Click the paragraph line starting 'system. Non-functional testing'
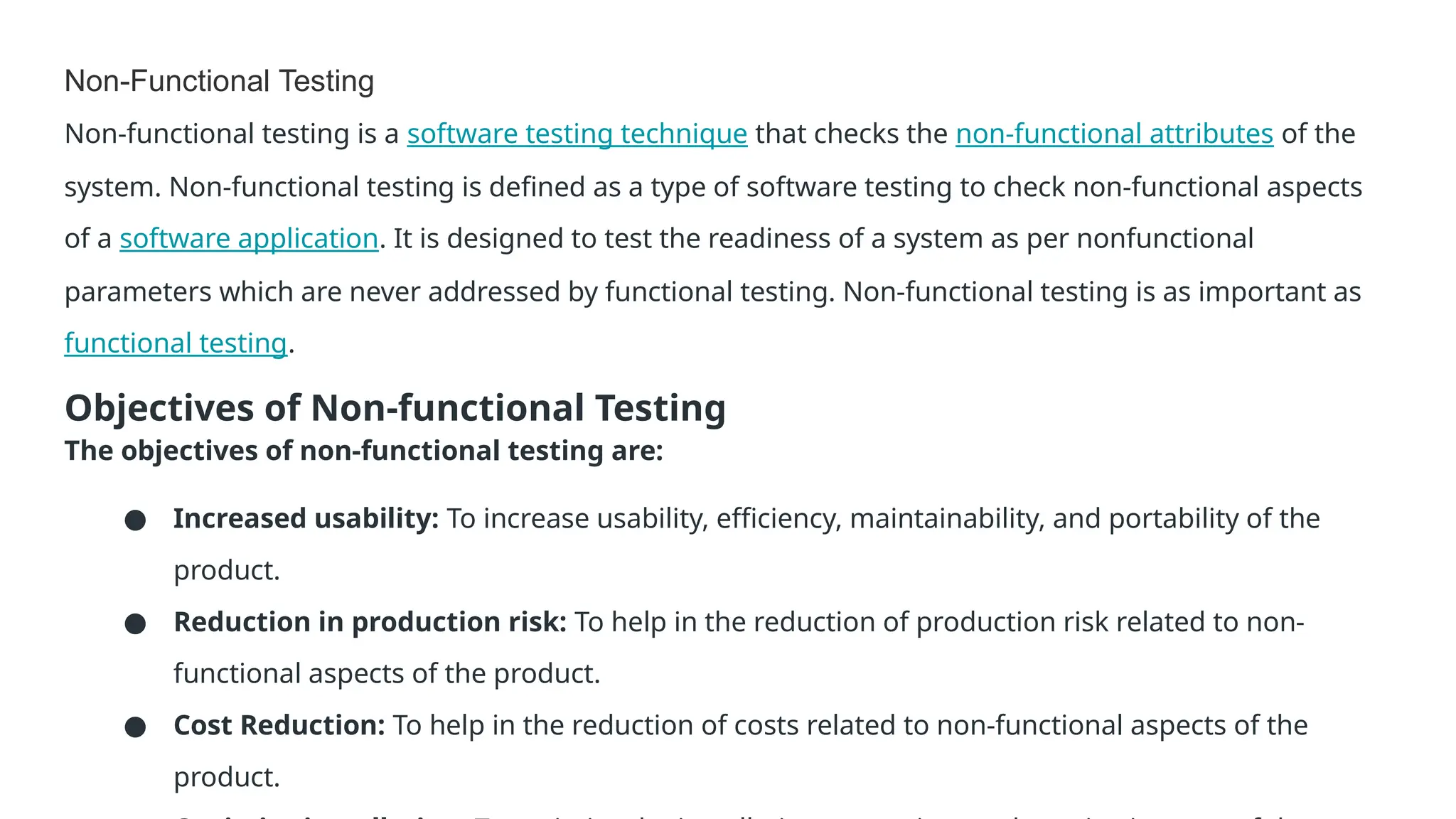Viewport: 1456px width, 819px height. (x=713, y=187)
